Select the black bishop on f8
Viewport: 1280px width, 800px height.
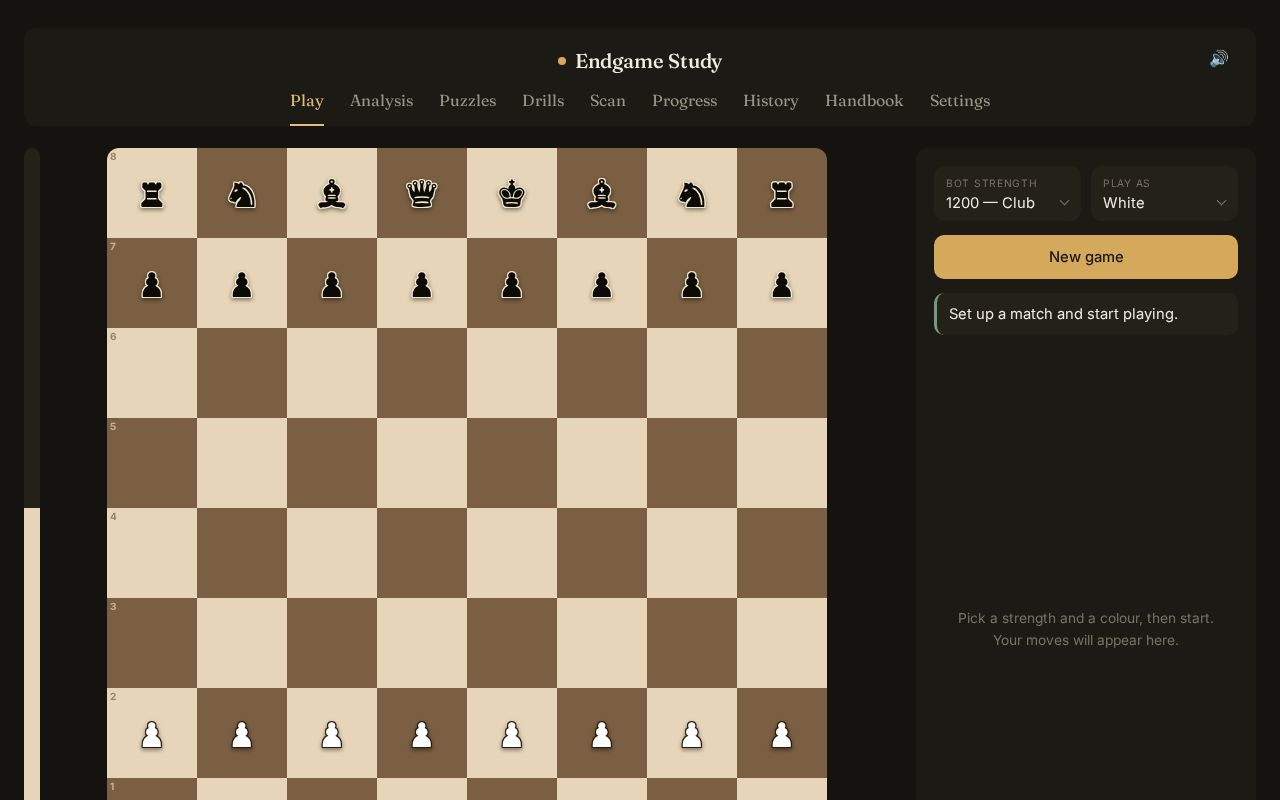[x=602, y=193]
